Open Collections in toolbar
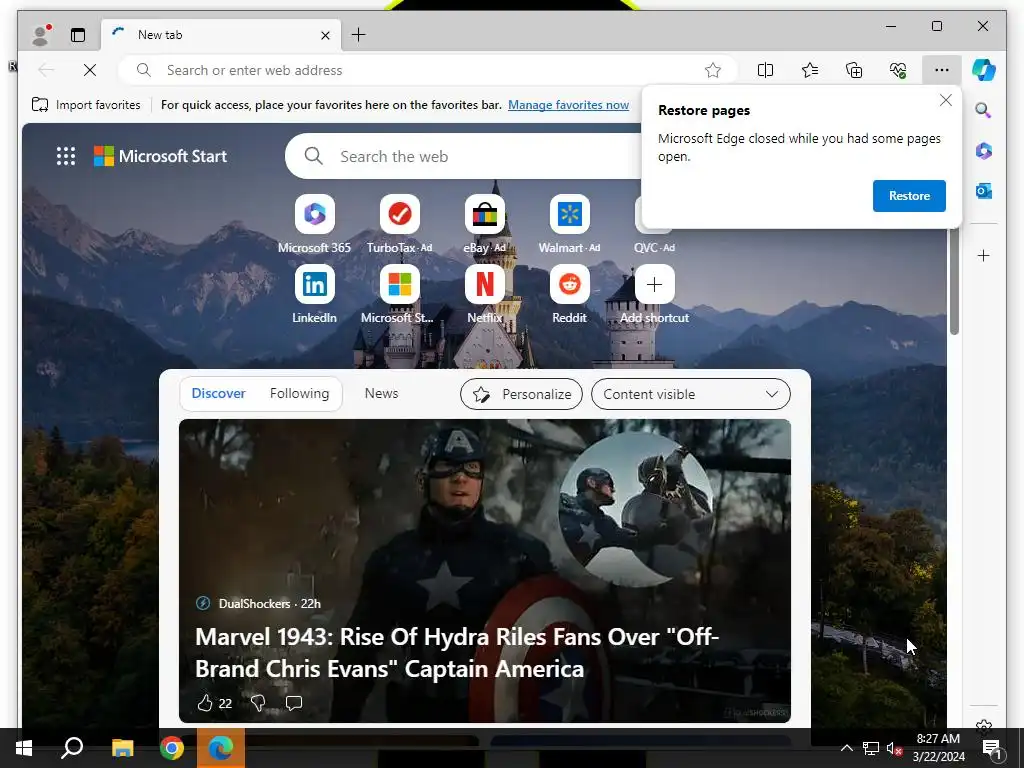 (x=854, y=70)
